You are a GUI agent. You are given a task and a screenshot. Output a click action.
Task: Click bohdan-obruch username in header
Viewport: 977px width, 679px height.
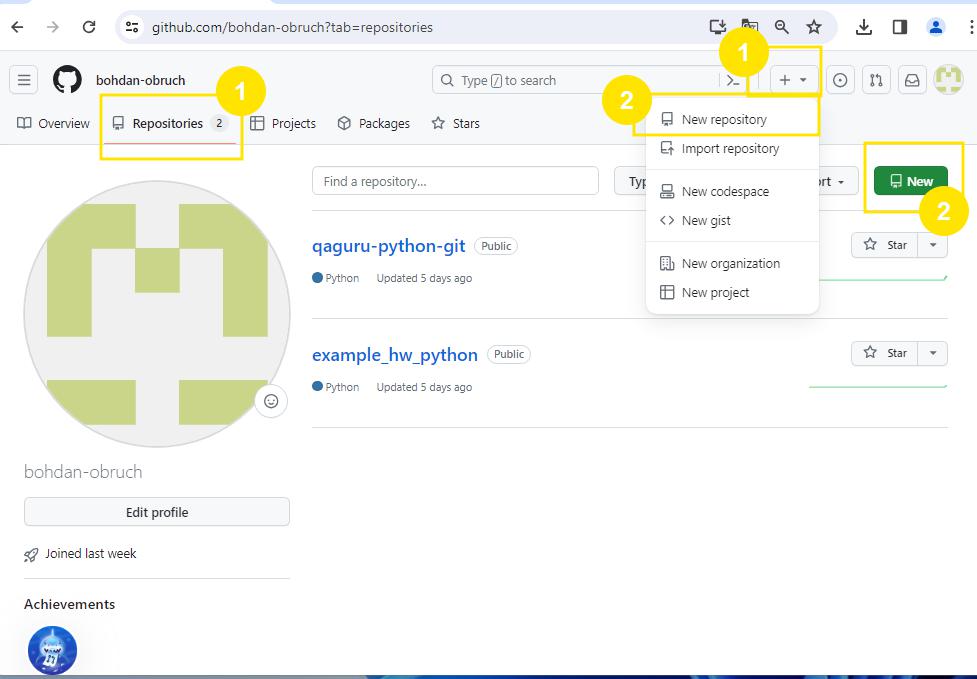[140, 80]
